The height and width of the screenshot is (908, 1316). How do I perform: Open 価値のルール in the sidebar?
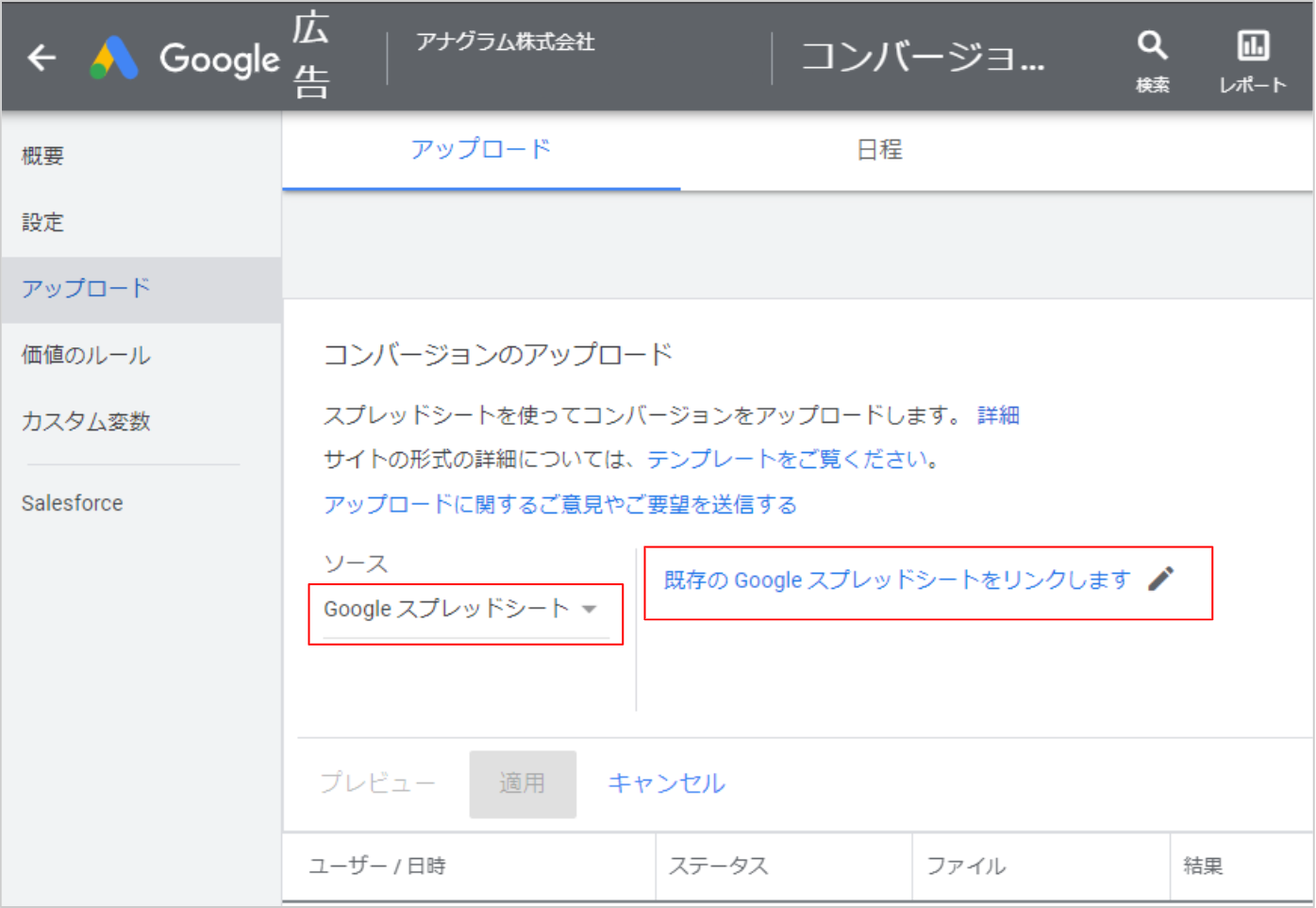(x=86, y=356)
